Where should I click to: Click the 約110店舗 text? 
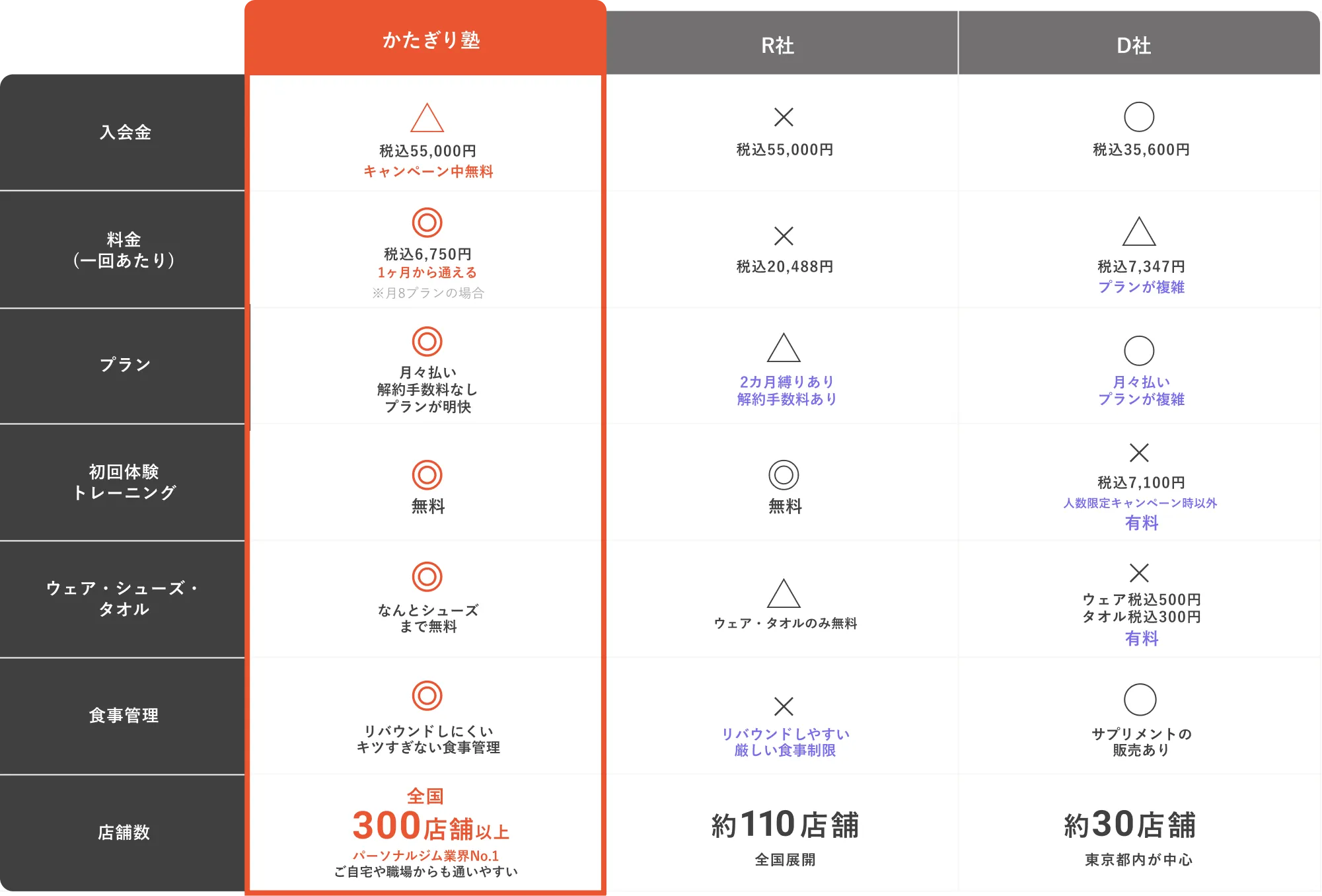tap(785, 825)
